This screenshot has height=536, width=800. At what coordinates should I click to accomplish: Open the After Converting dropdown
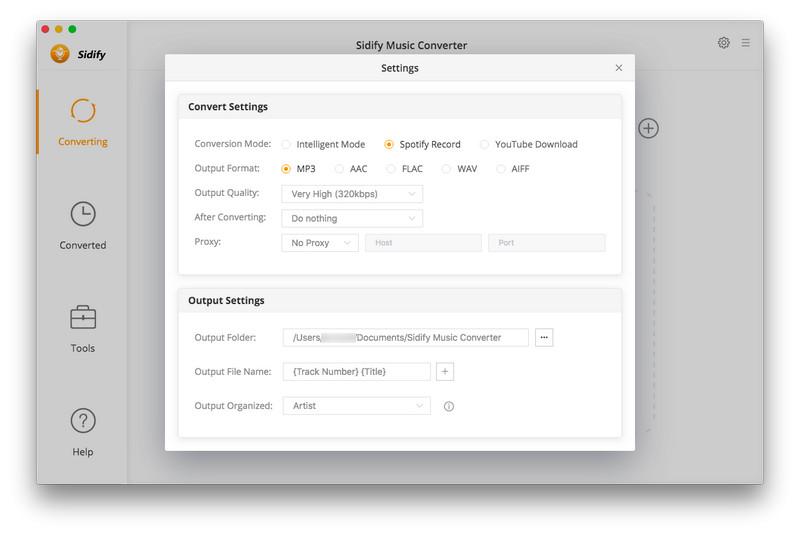tap(352, 218)
